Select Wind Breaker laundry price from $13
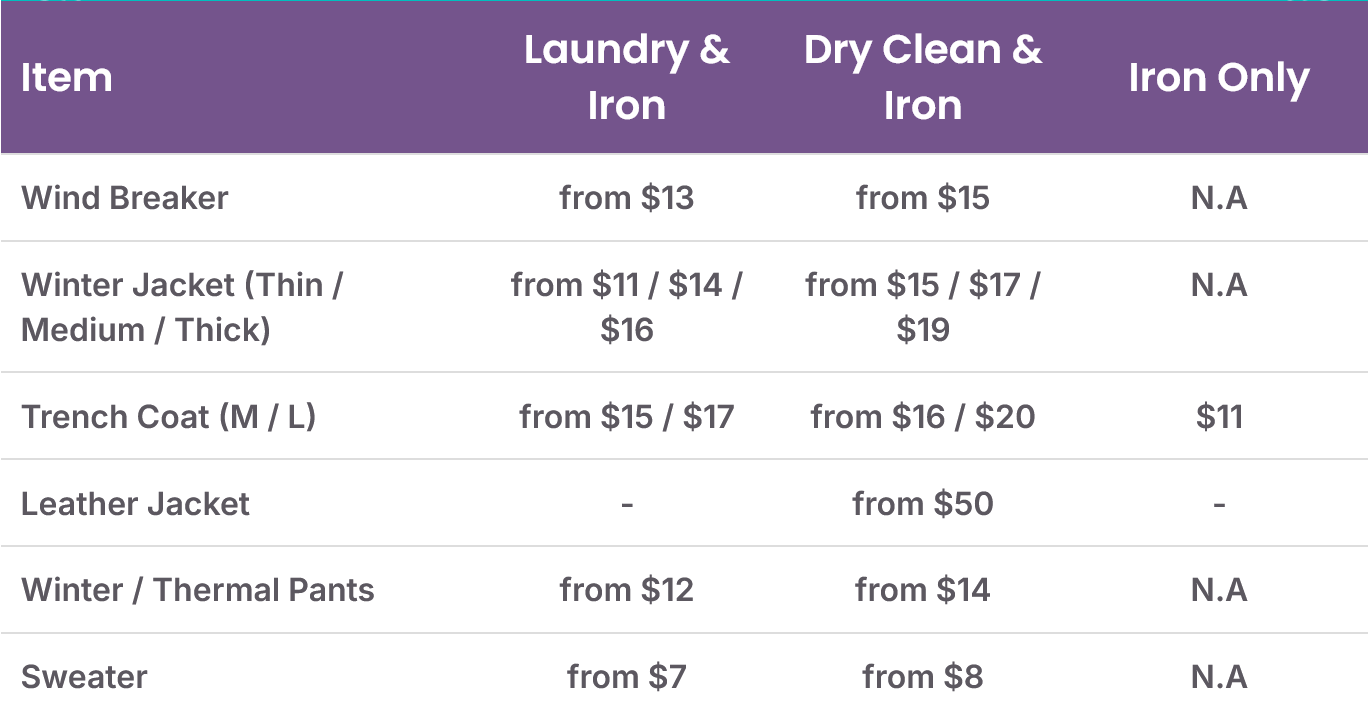This screenshot has width=1368, height=718. click(x=627, y=198)
